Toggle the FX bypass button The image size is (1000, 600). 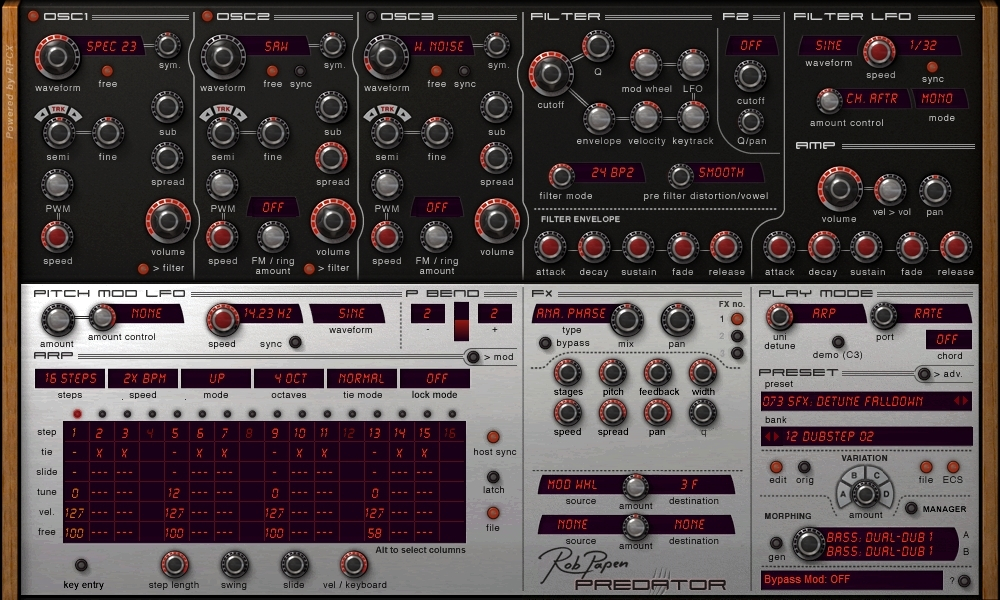point(545,343)
